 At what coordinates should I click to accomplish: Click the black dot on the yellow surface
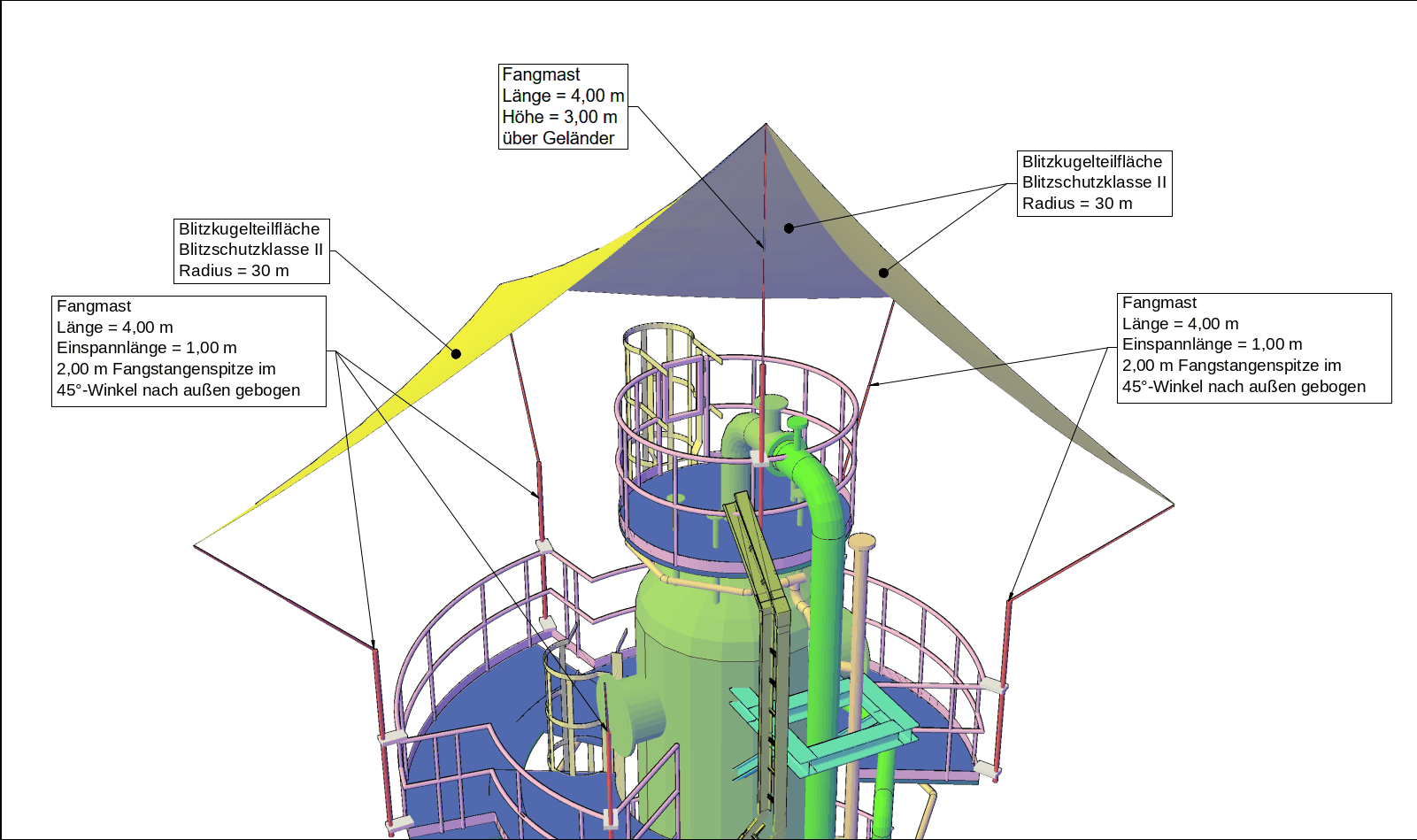coord(456,354)
